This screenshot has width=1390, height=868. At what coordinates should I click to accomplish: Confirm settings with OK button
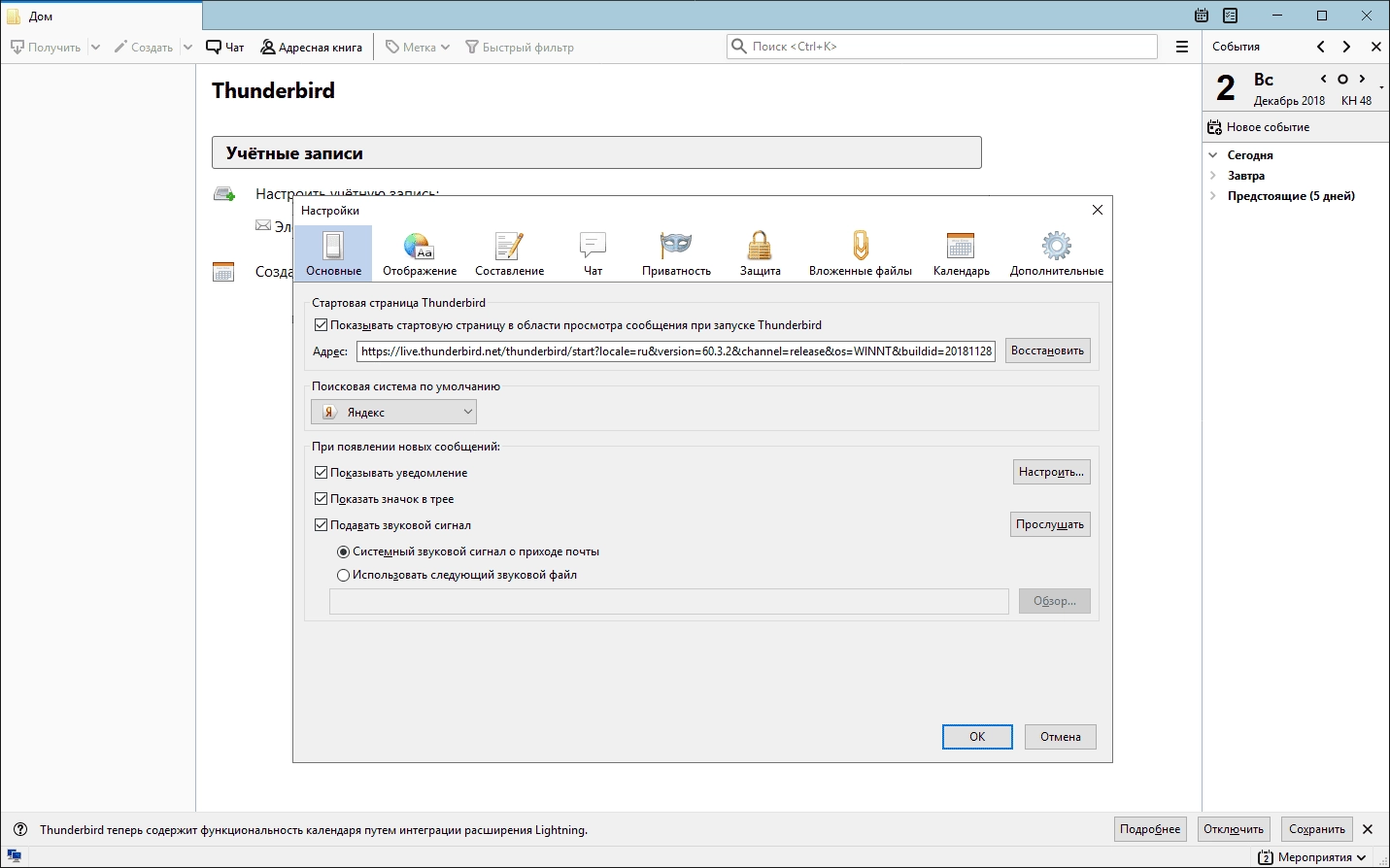[977, 737]
